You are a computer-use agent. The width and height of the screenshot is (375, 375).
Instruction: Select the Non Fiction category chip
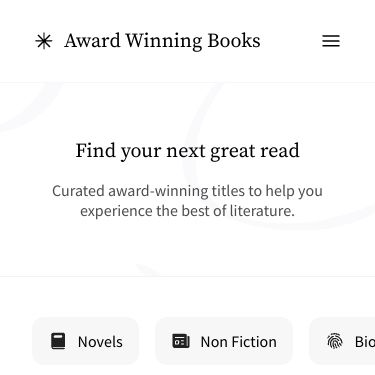(224, 341)
